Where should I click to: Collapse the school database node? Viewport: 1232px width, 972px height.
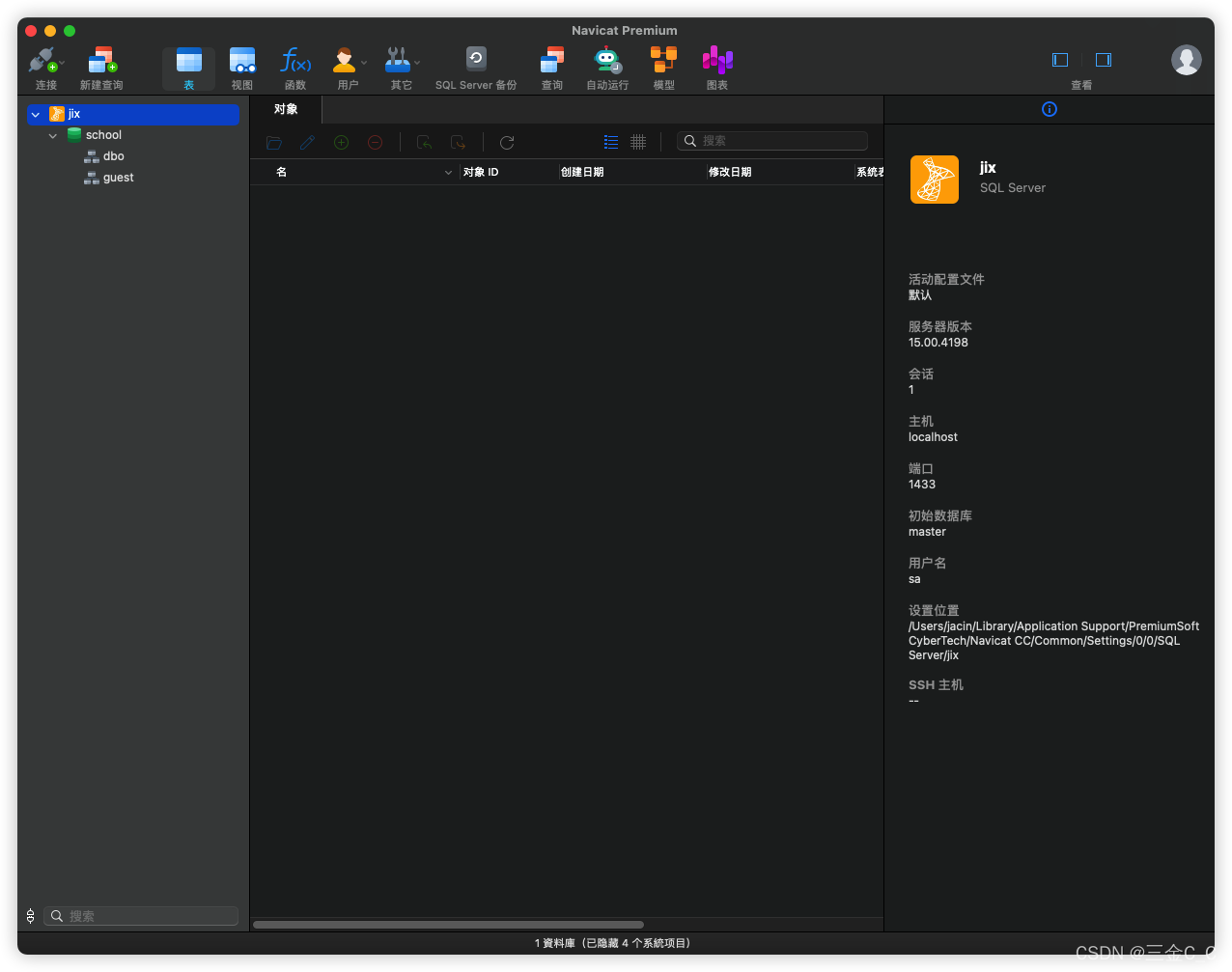tap(53, 136)
